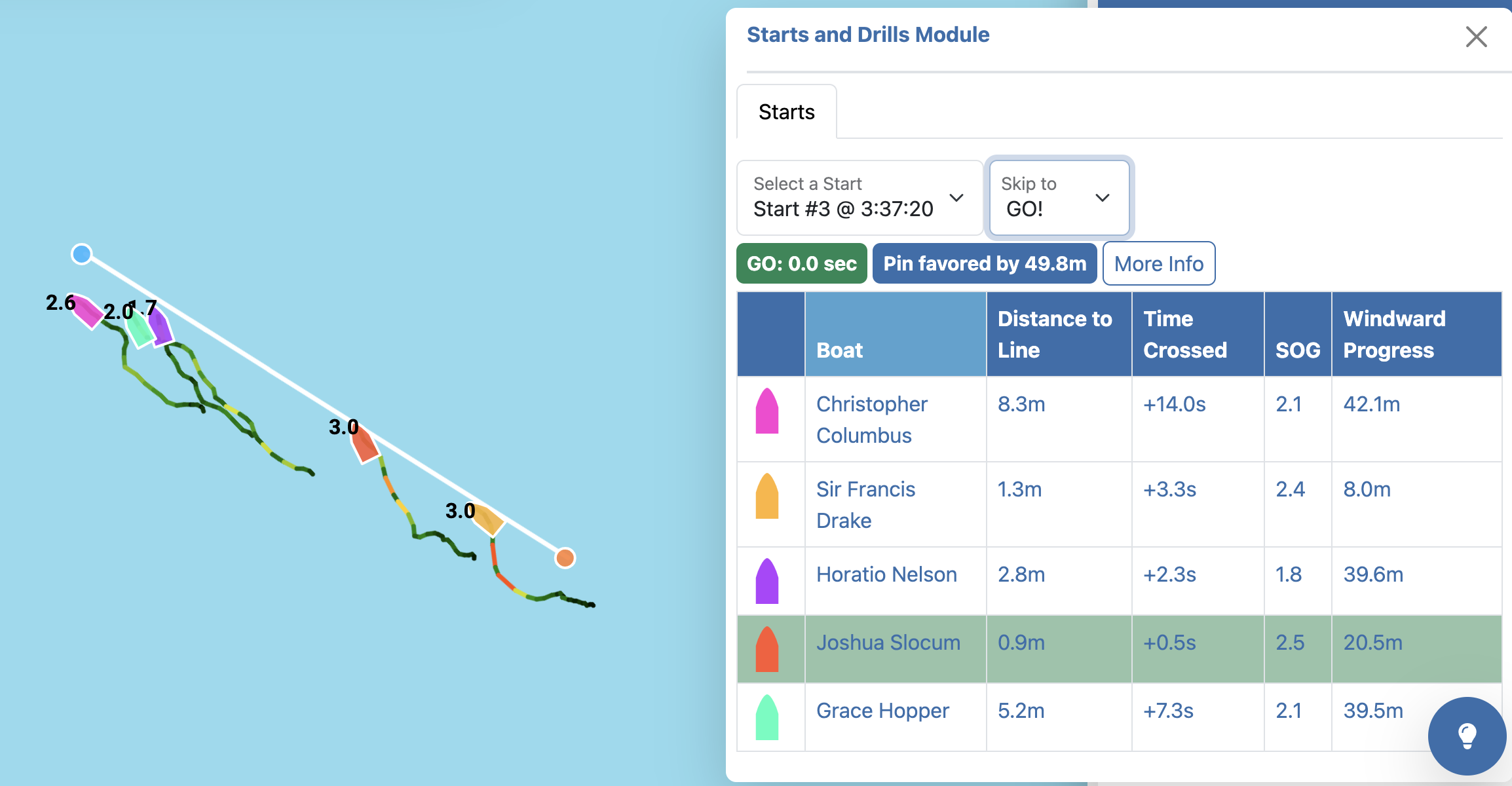Expand the Skip to dropdown

pyautogui.click(x=1059, y=198)
